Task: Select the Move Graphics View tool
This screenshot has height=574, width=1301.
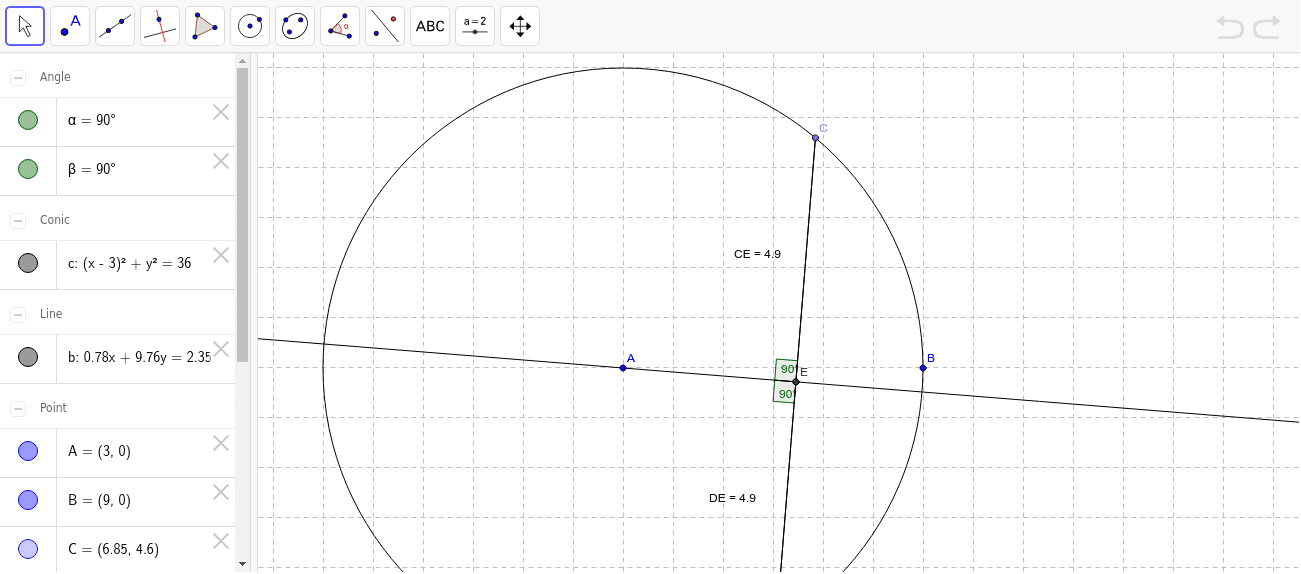Action: (520, 26)
